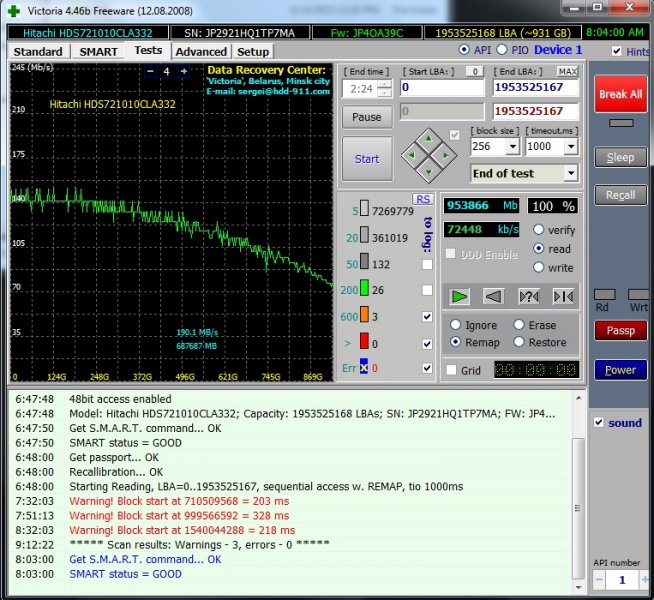Click the green cross Victoria title icon
This screenshot has width=654, height=600.
pos(12,10)
